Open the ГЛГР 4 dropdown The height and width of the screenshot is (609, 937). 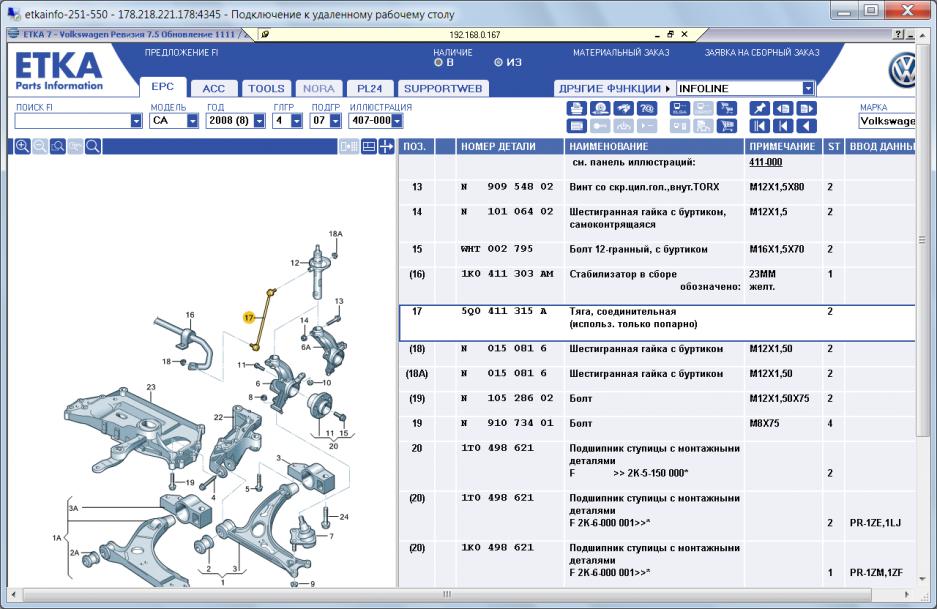pyautogui.click(x=296, y=121)
